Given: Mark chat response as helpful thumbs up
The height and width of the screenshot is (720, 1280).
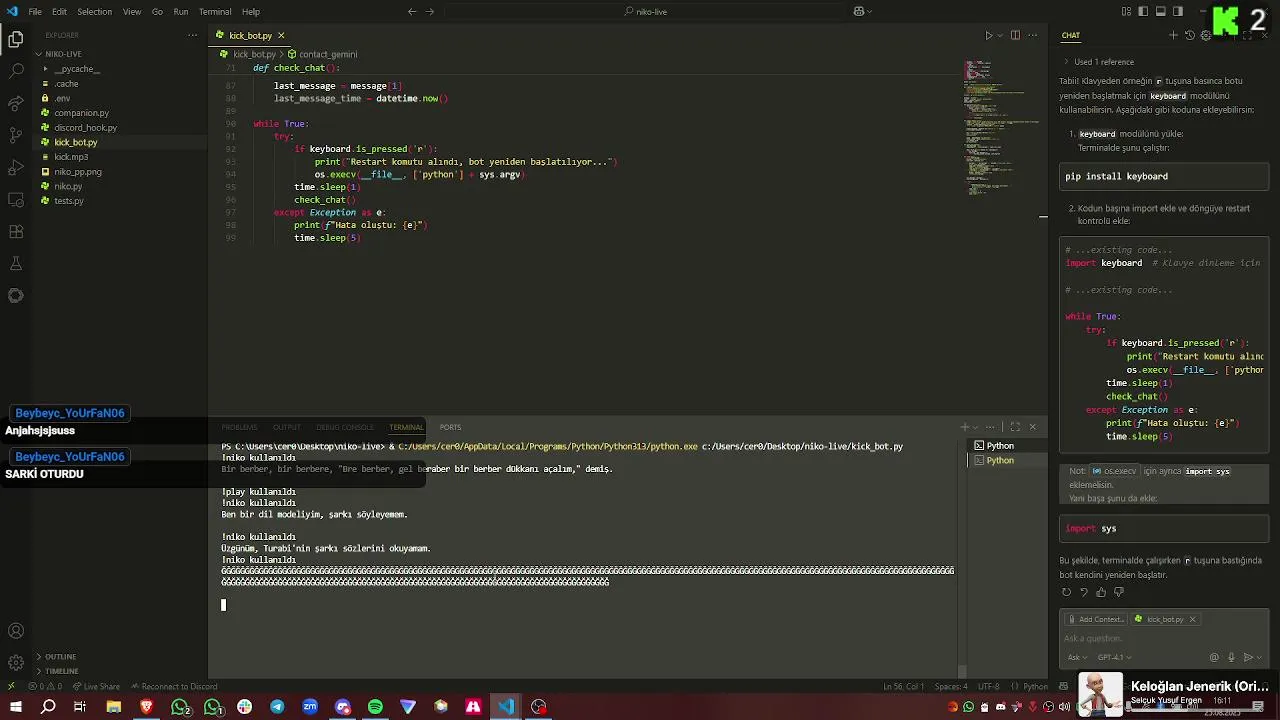Looking at the screenshot, I should pyautogui.click(x=1101, y=592).
